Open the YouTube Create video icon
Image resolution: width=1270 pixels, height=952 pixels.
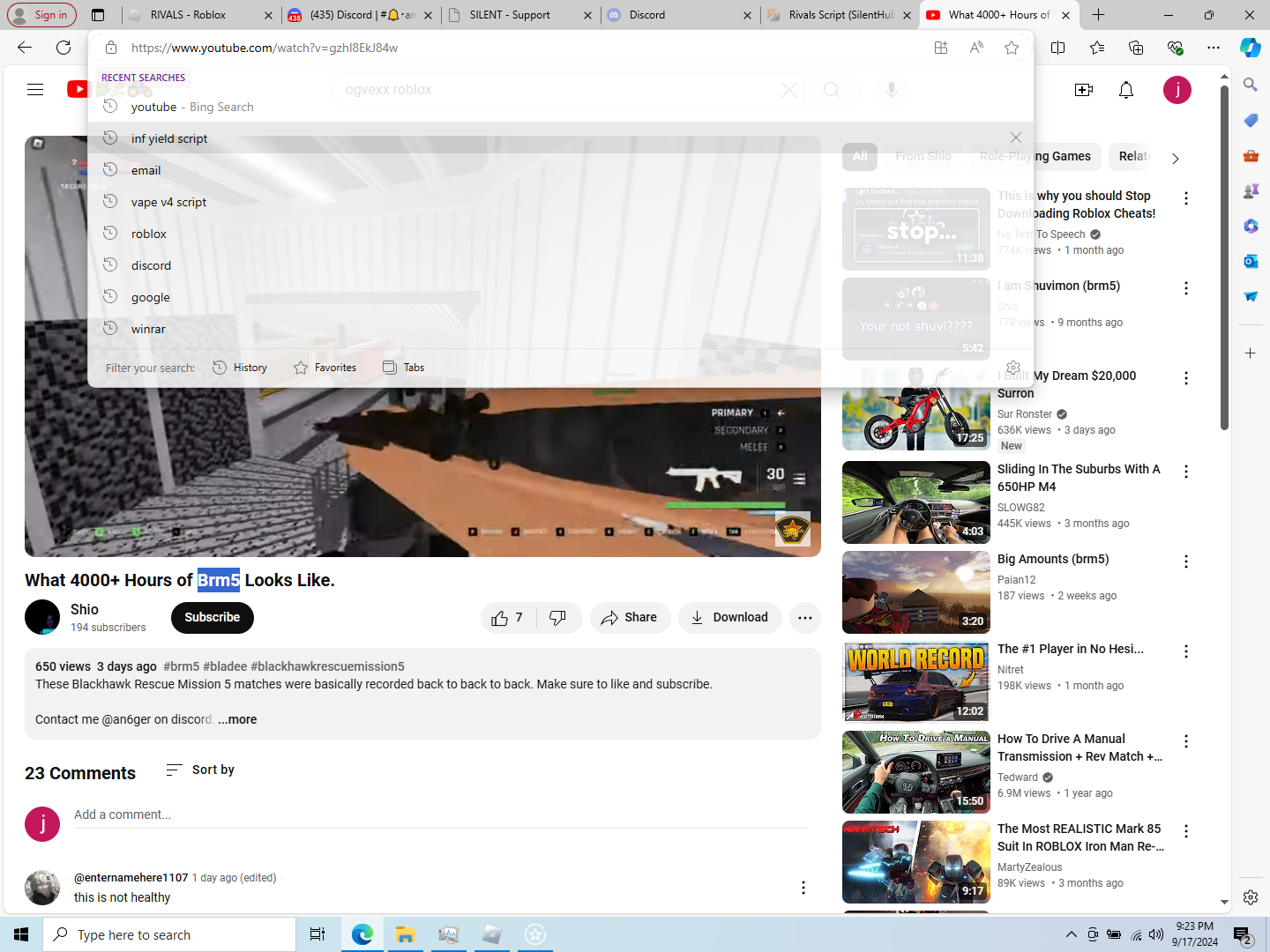(x=1084, y=90)
